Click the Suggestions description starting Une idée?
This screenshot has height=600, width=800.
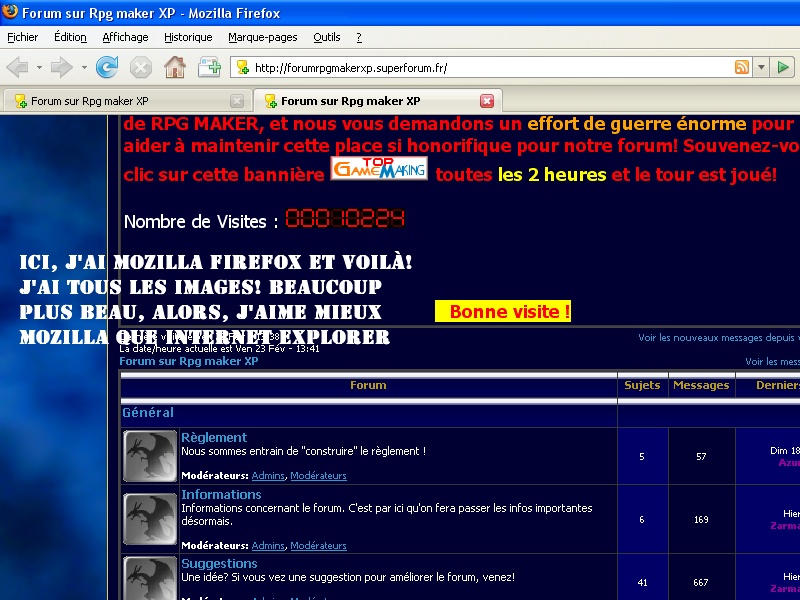tap(348, 577)
